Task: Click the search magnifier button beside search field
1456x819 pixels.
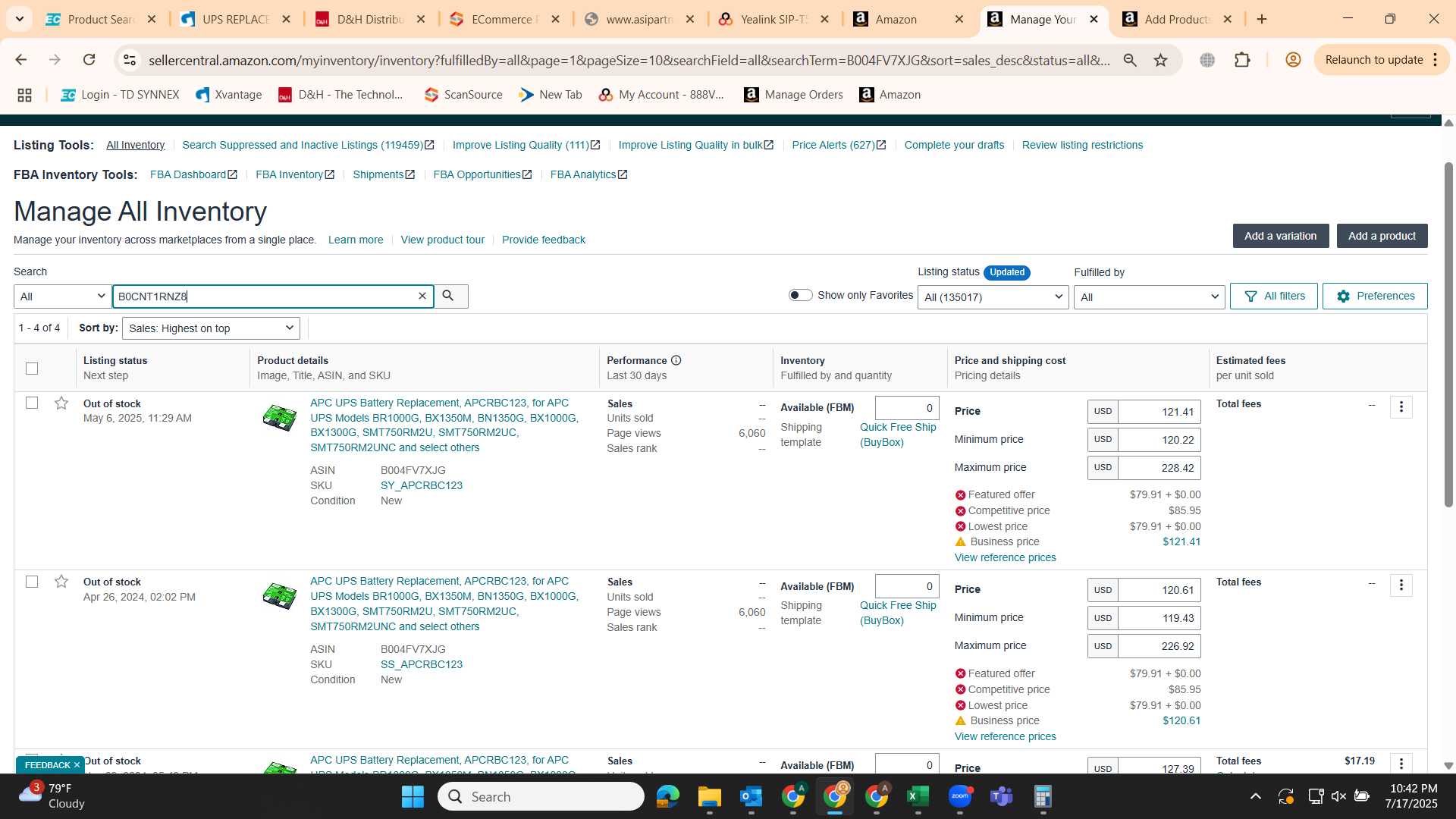Action: 449,296
